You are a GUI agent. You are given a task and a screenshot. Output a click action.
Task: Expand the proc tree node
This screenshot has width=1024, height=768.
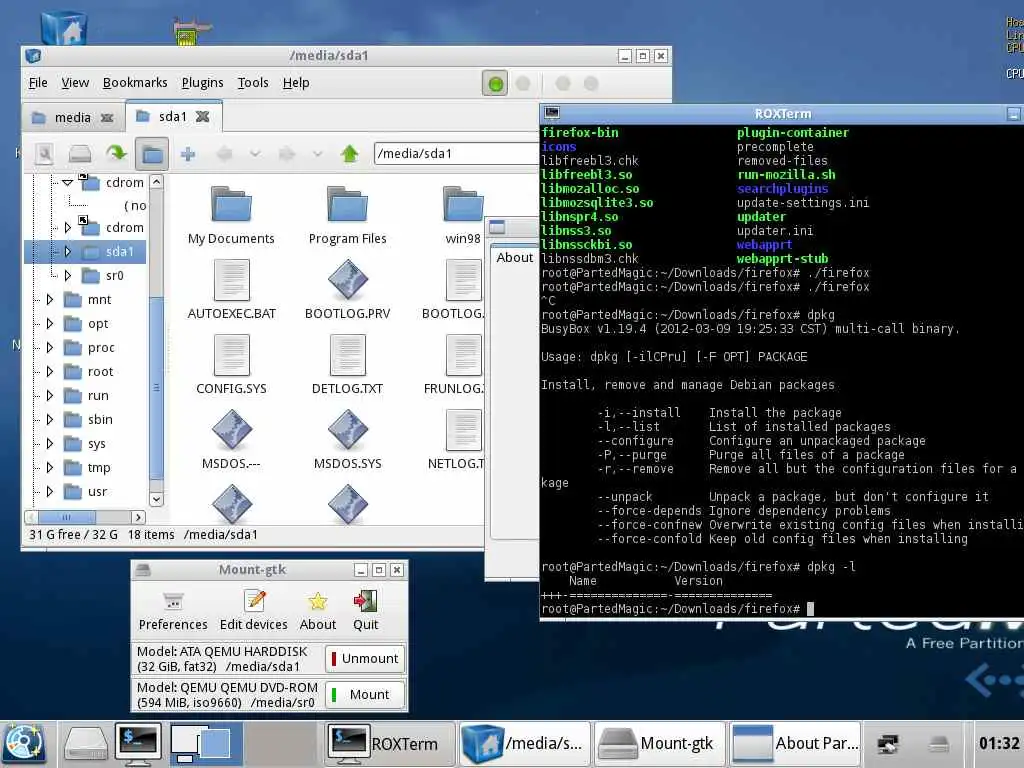50,347
